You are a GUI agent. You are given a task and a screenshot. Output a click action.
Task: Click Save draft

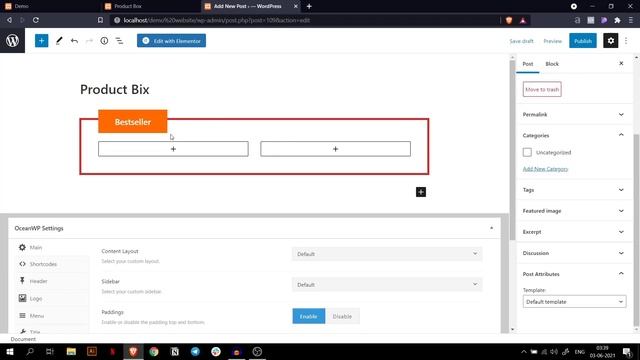(x=521, y=41)
